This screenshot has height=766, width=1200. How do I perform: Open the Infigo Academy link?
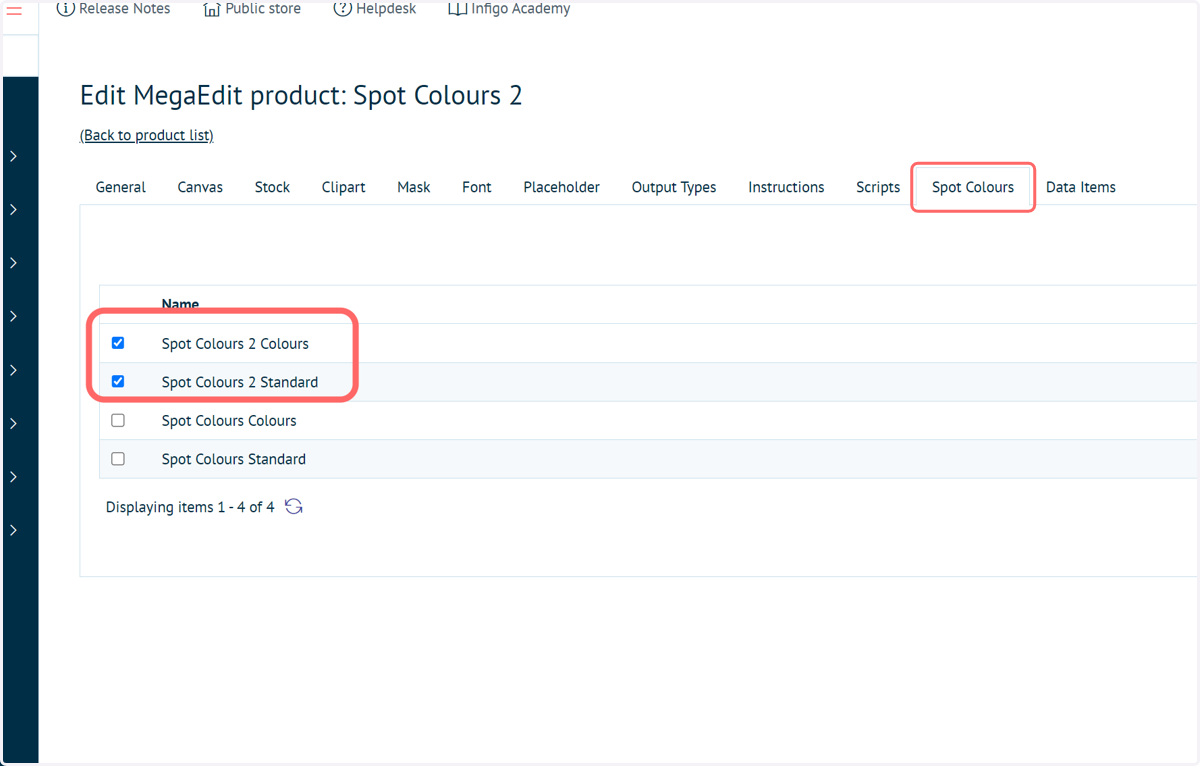pyautogui.click(x=521, y=9)
